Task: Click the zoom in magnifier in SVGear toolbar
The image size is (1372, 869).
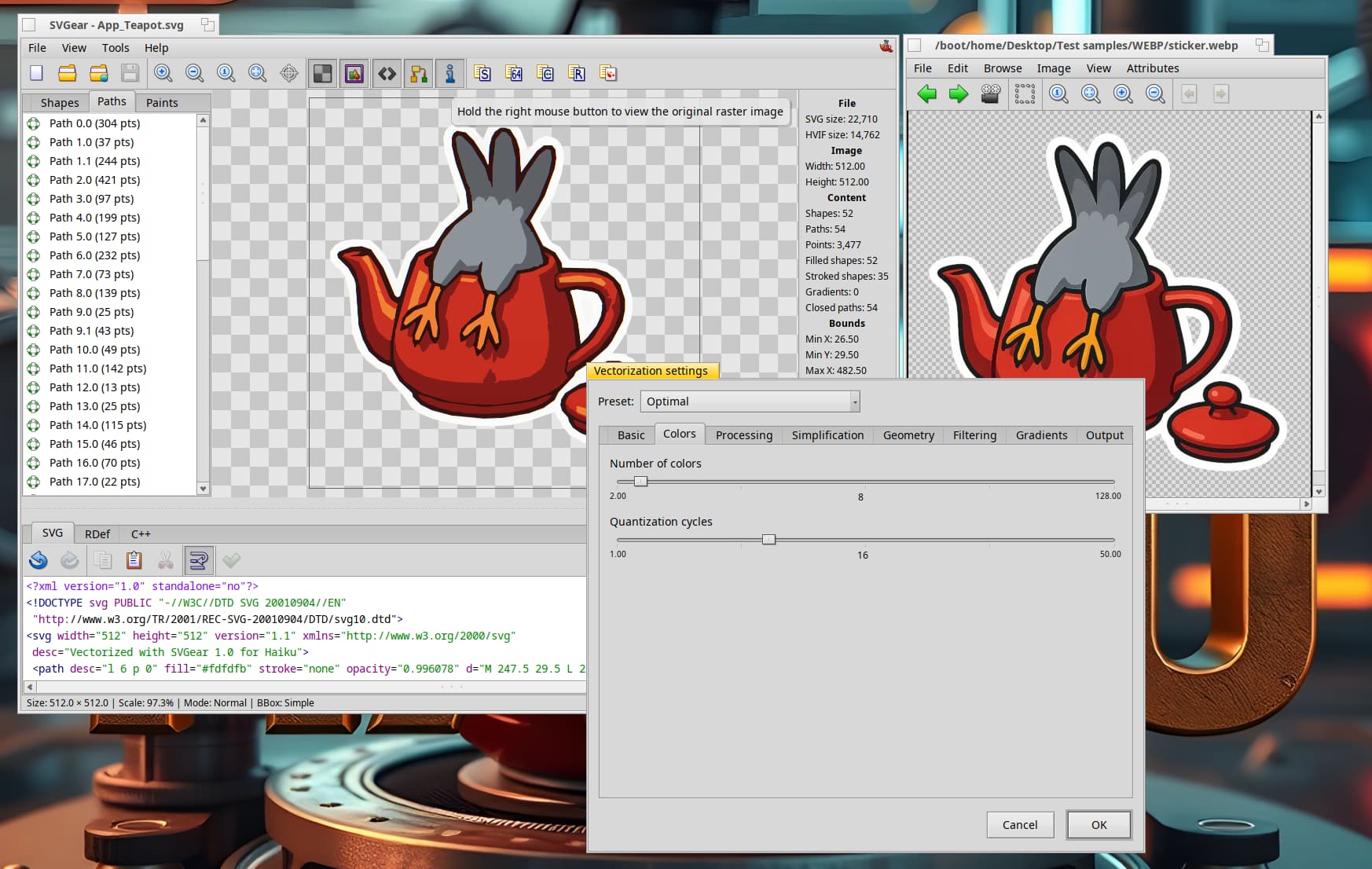Action: click(163, 74)
